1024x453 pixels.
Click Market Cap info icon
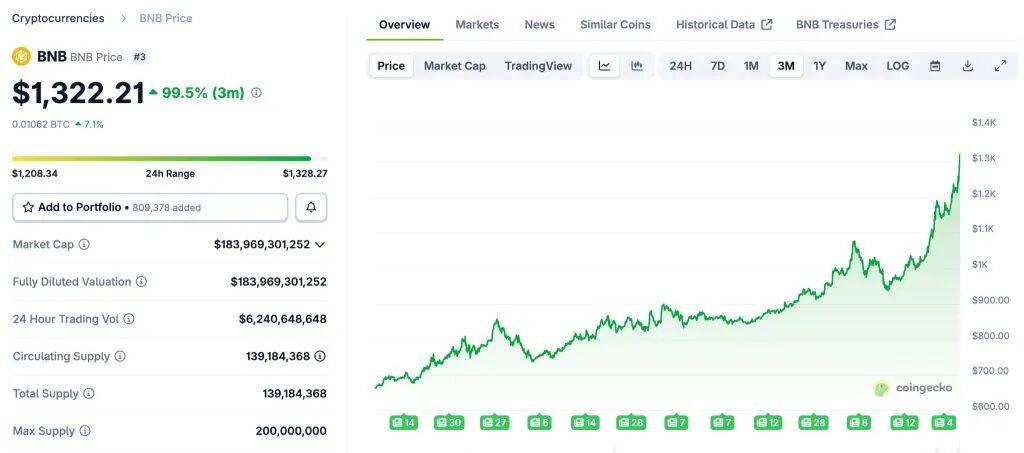(x=84, y=244)
